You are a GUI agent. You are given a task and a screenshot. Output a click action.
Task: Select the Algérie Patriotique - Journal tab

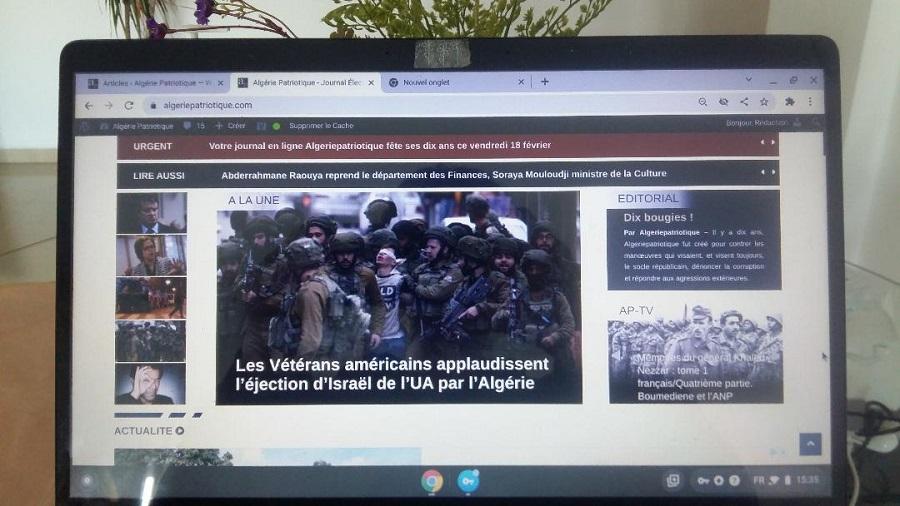pyautogui.click(x=306, y=83)
